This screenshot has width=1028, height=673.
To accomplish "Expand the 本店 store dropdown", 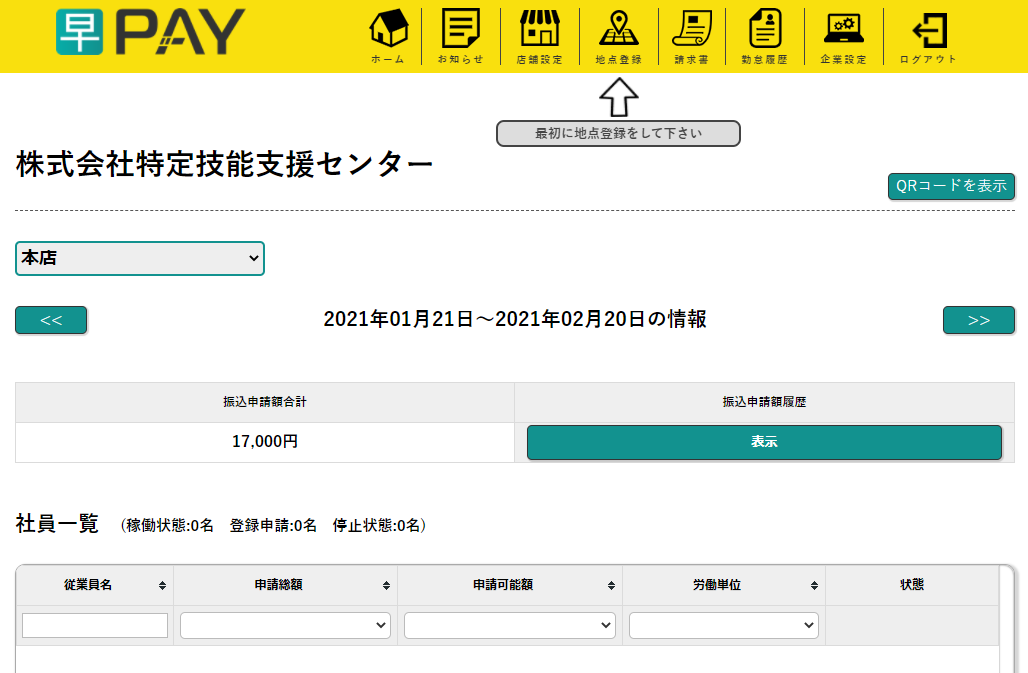I will [140, 258].
